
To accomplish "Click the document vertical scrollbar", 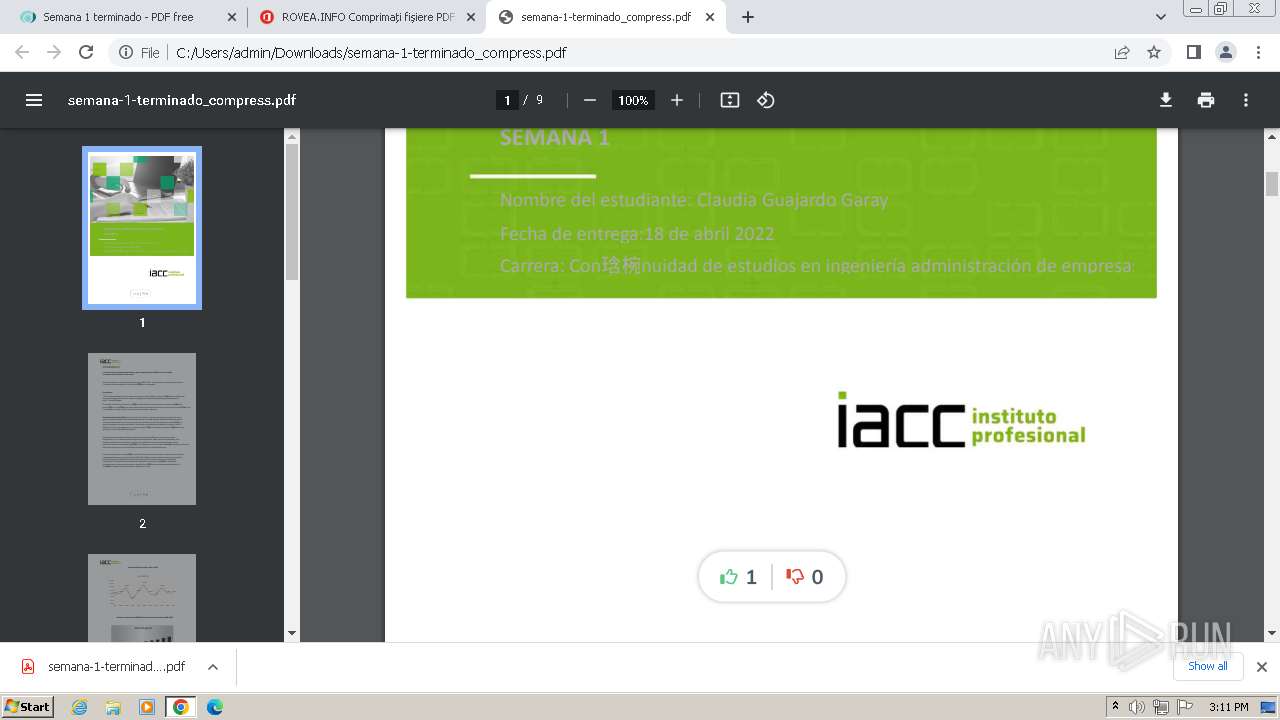I will (1272, 185).
